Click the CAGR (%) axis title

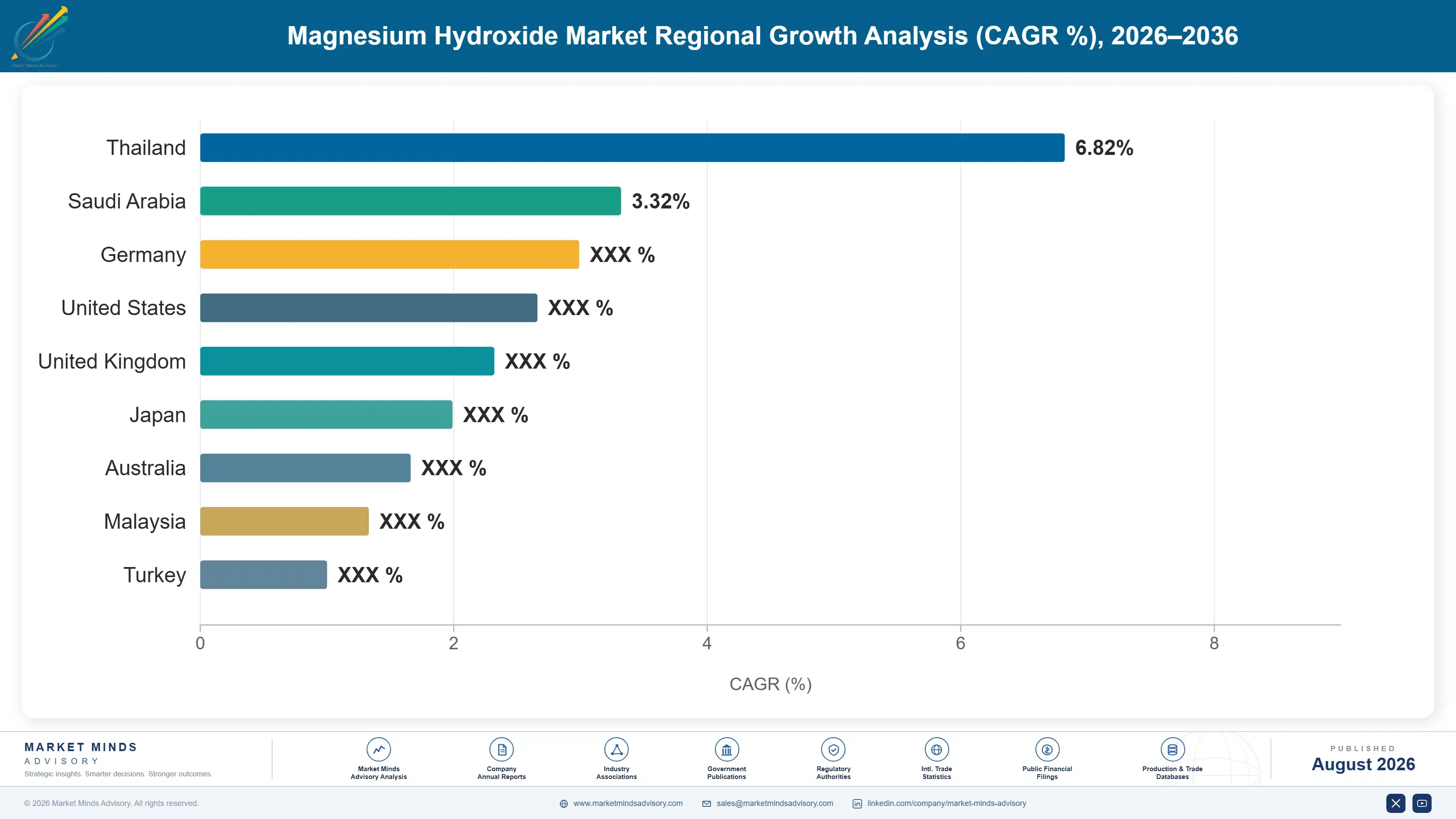(x=770, y=684)
